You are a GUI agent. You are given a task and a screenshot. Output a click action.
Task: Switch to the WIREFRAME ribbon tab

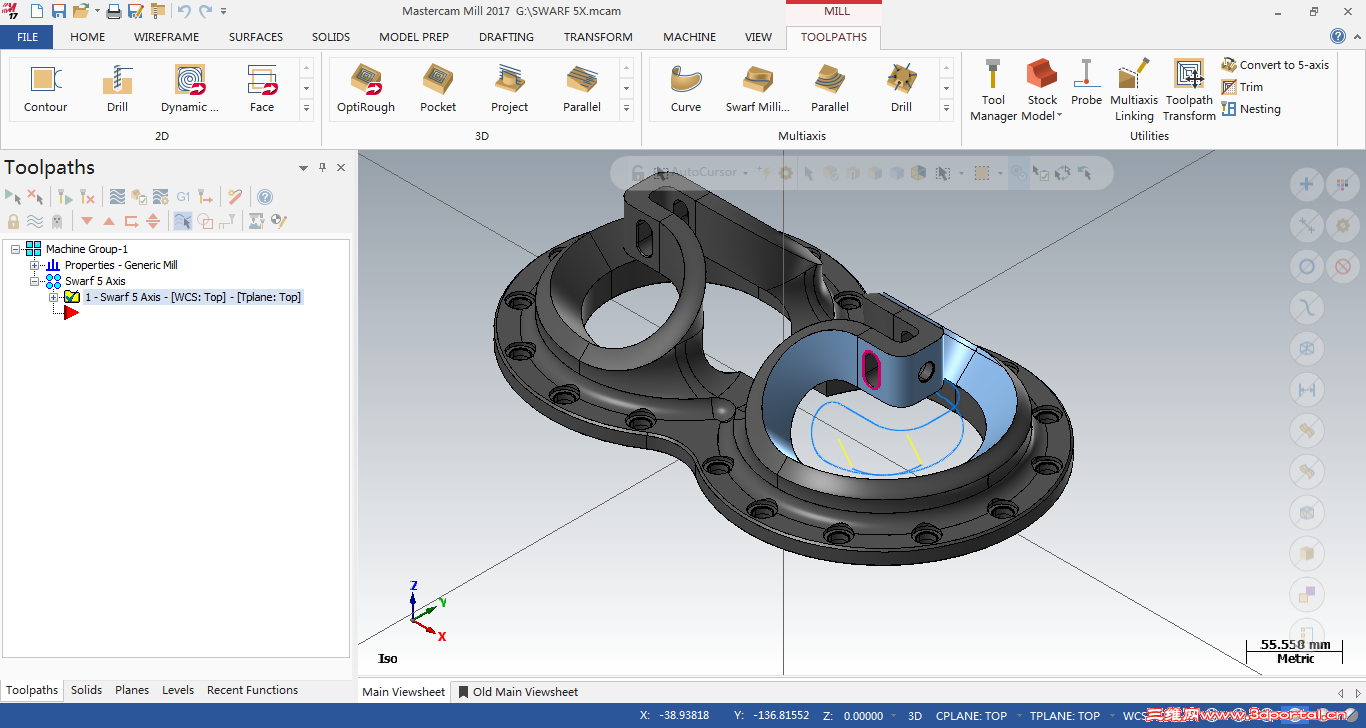pos(166,37)
